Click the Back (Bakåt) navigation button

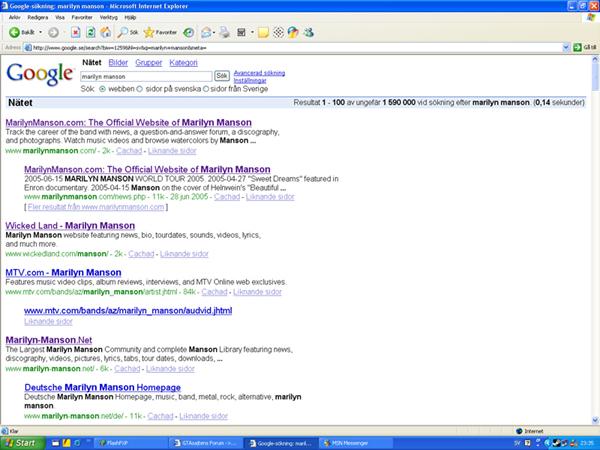tap(18, 32)
